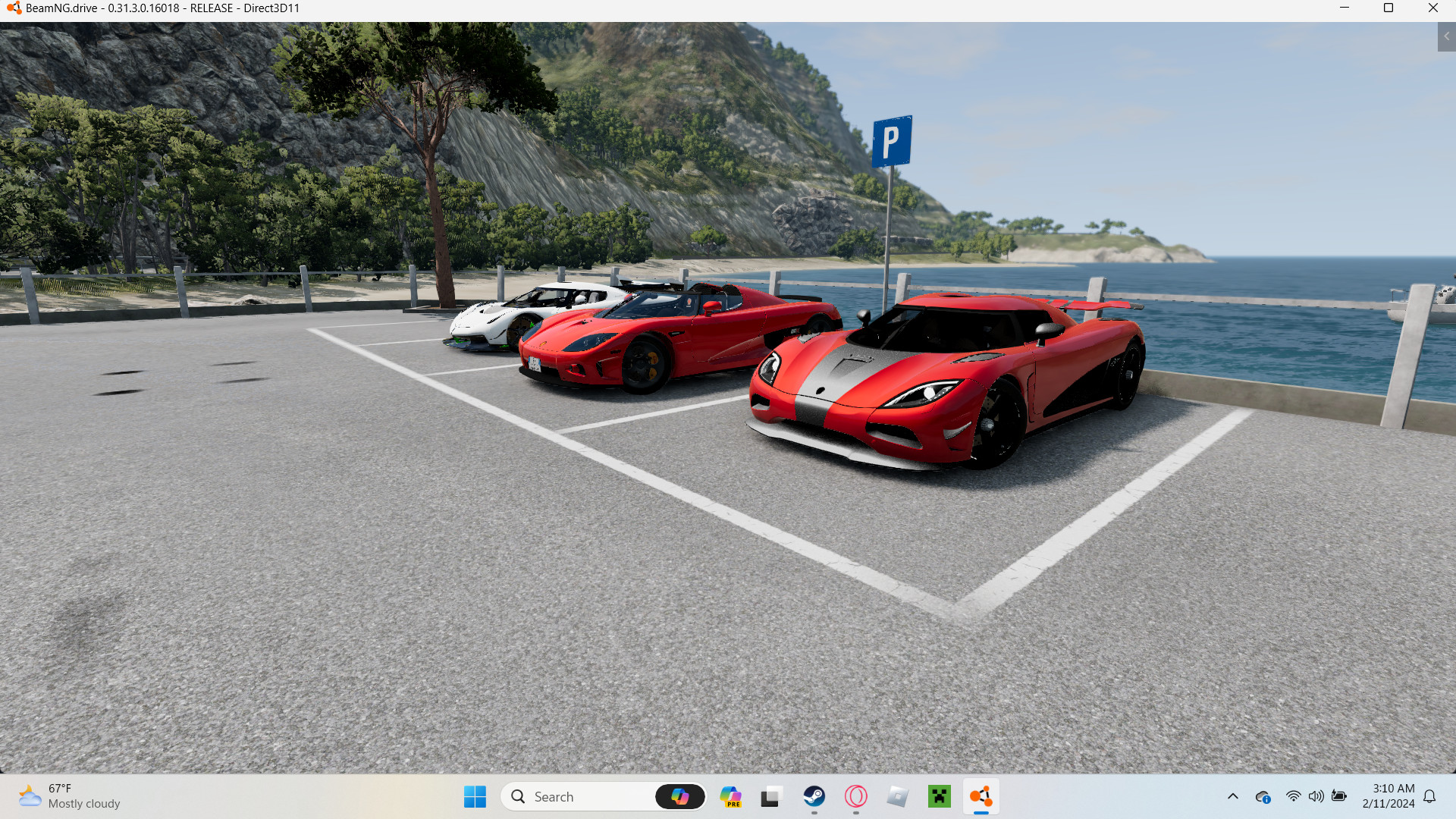Open the weather widget showing 67°F

(70, 797)
